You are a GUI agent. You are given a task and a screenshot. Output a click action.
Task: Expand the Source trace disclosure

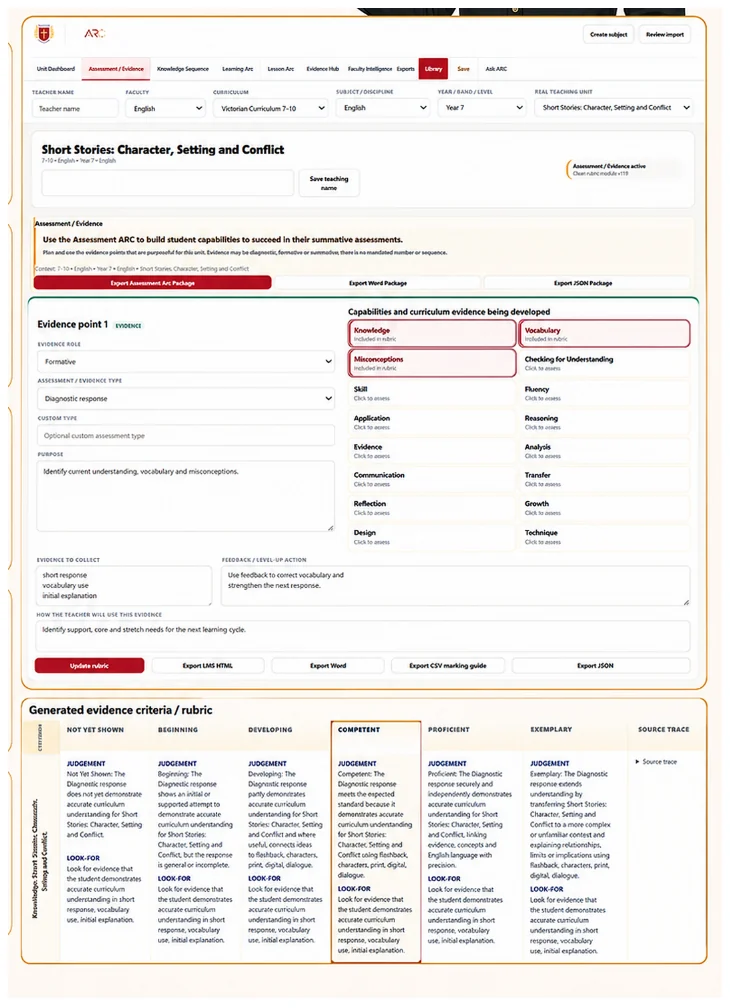pyautogui.click(x=656, y=762)
